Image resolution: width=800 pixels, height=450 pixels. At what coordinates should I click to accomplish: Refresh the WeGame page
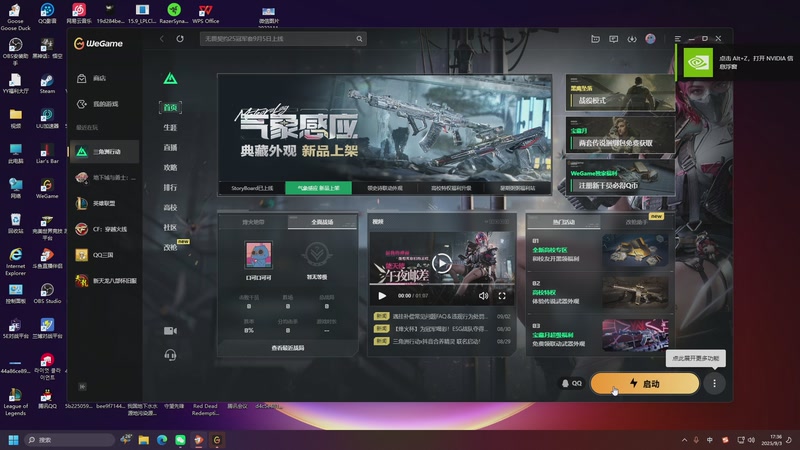tap(180, 39)
